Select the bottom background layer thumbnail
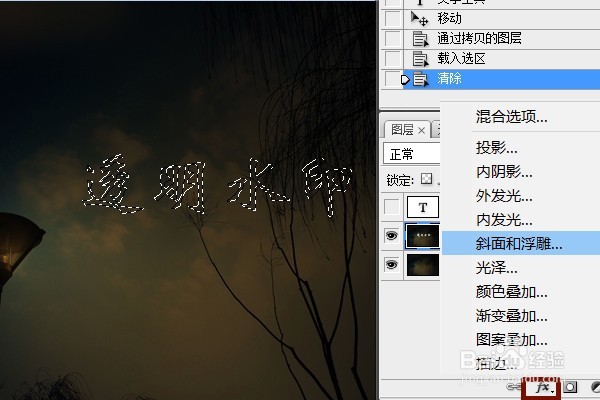The image size is (600, 400). [x=422, y=265]
